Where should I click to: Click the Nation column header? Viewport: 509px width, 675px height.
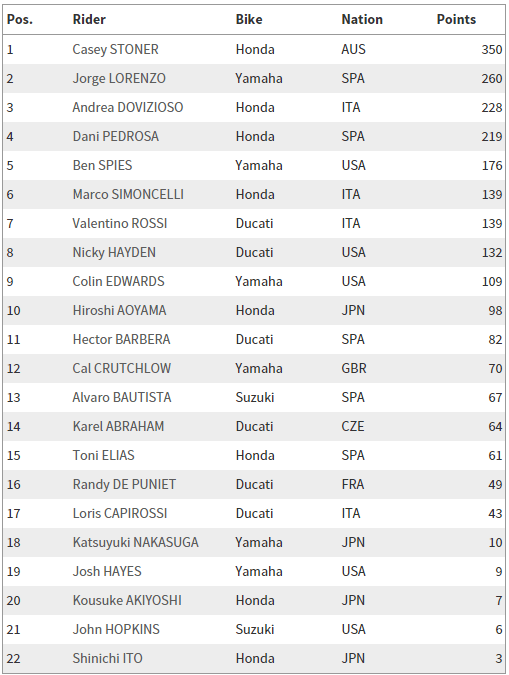pyautogui.click(x=362, y=19)
